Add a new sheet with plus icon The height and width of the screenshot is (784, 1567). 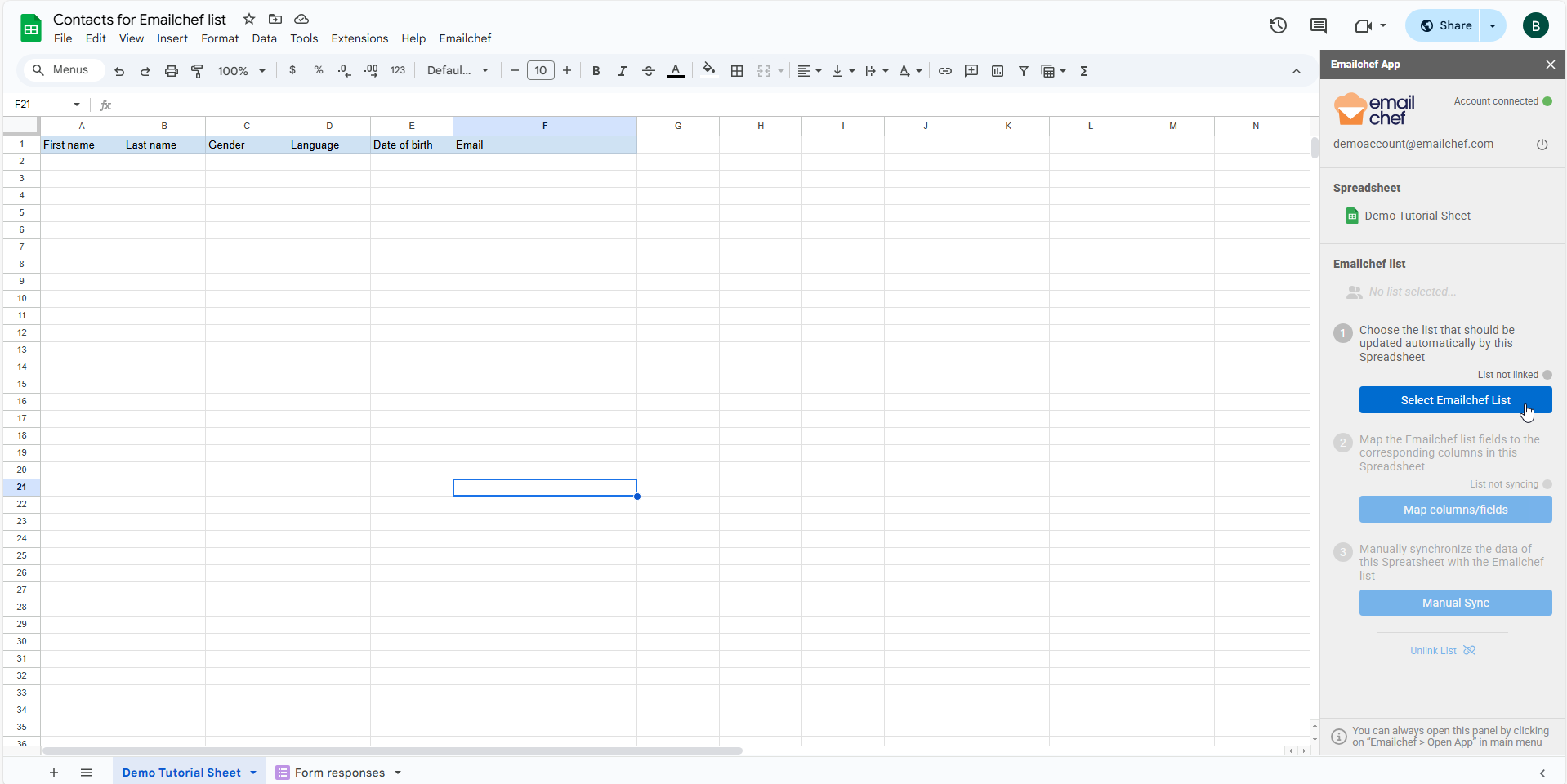tap(54, 773)
